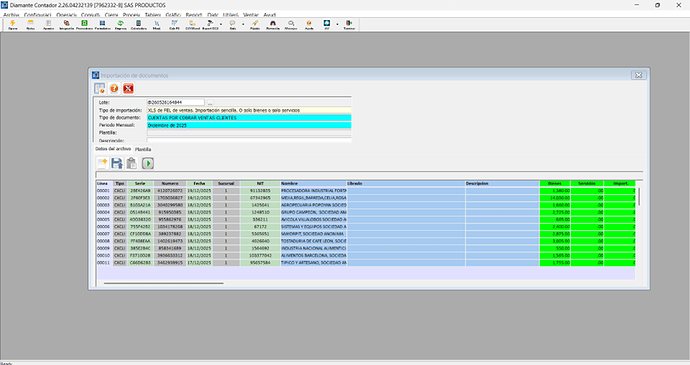Click the Fecha column header
The image size is (690, 365).
coord(199,183)
